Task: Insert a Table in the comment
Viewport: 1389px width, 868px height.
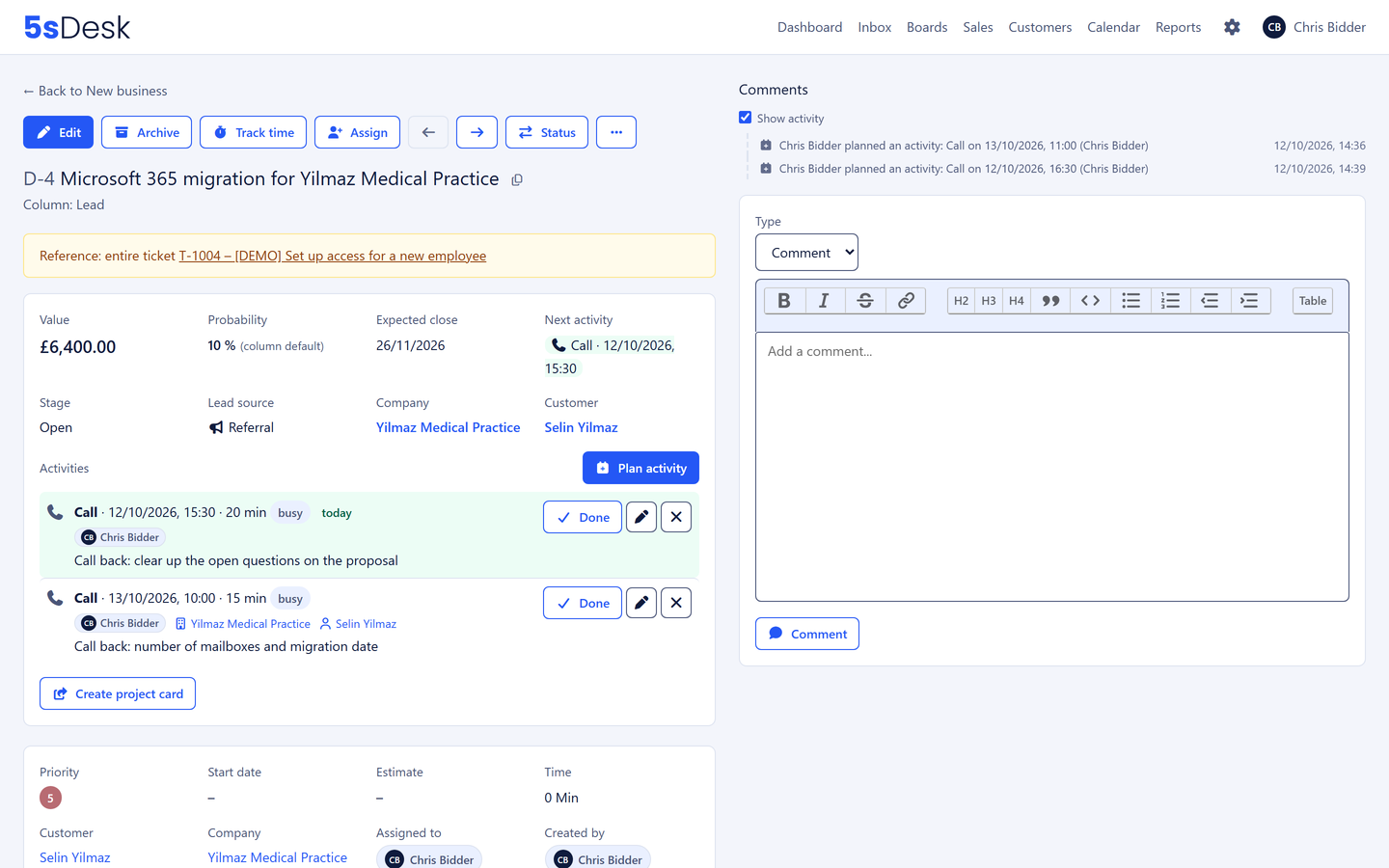Action: [1312, 301]
